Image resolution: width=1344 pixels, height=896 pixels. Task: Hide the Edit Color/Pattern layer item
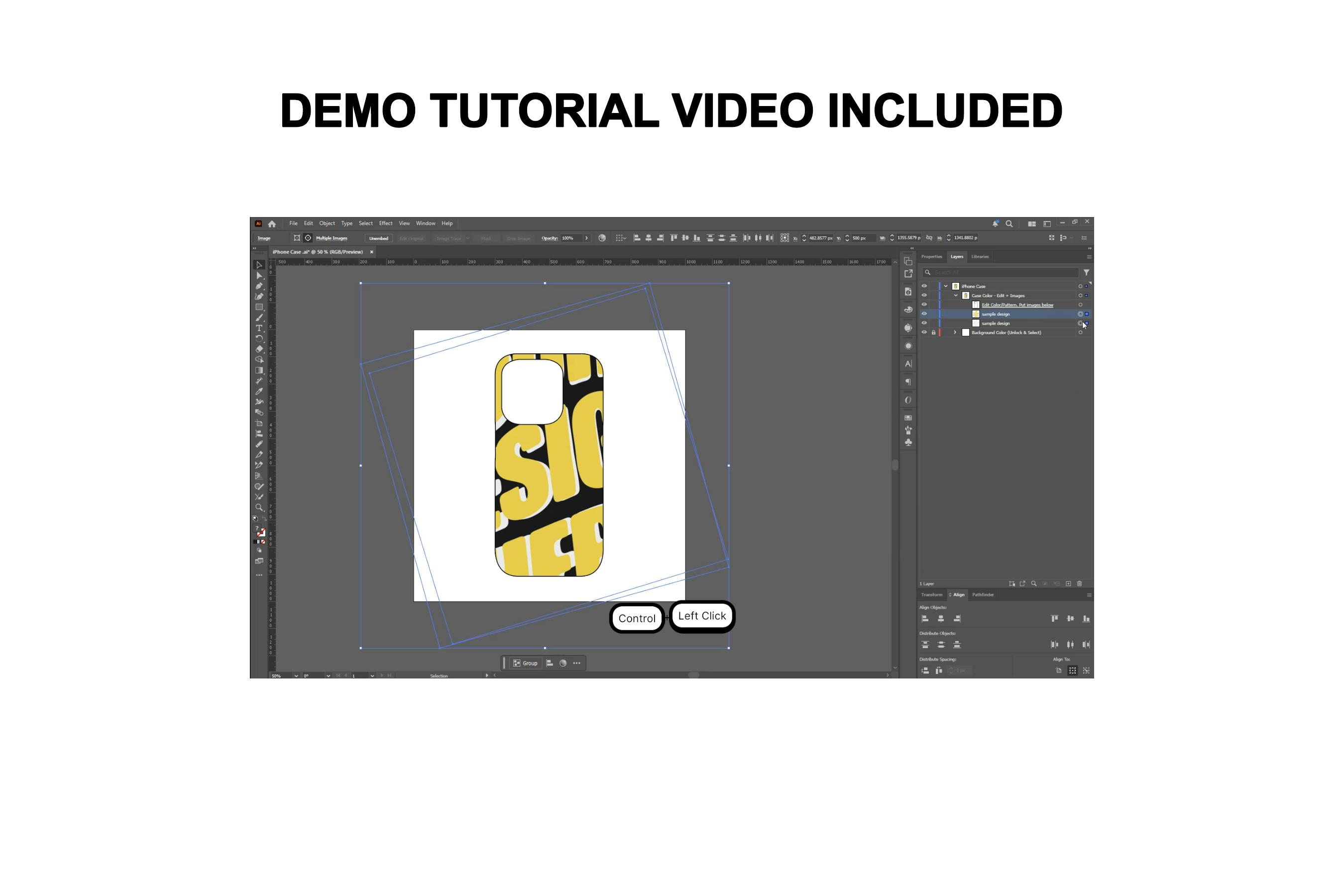click(924, 305)
